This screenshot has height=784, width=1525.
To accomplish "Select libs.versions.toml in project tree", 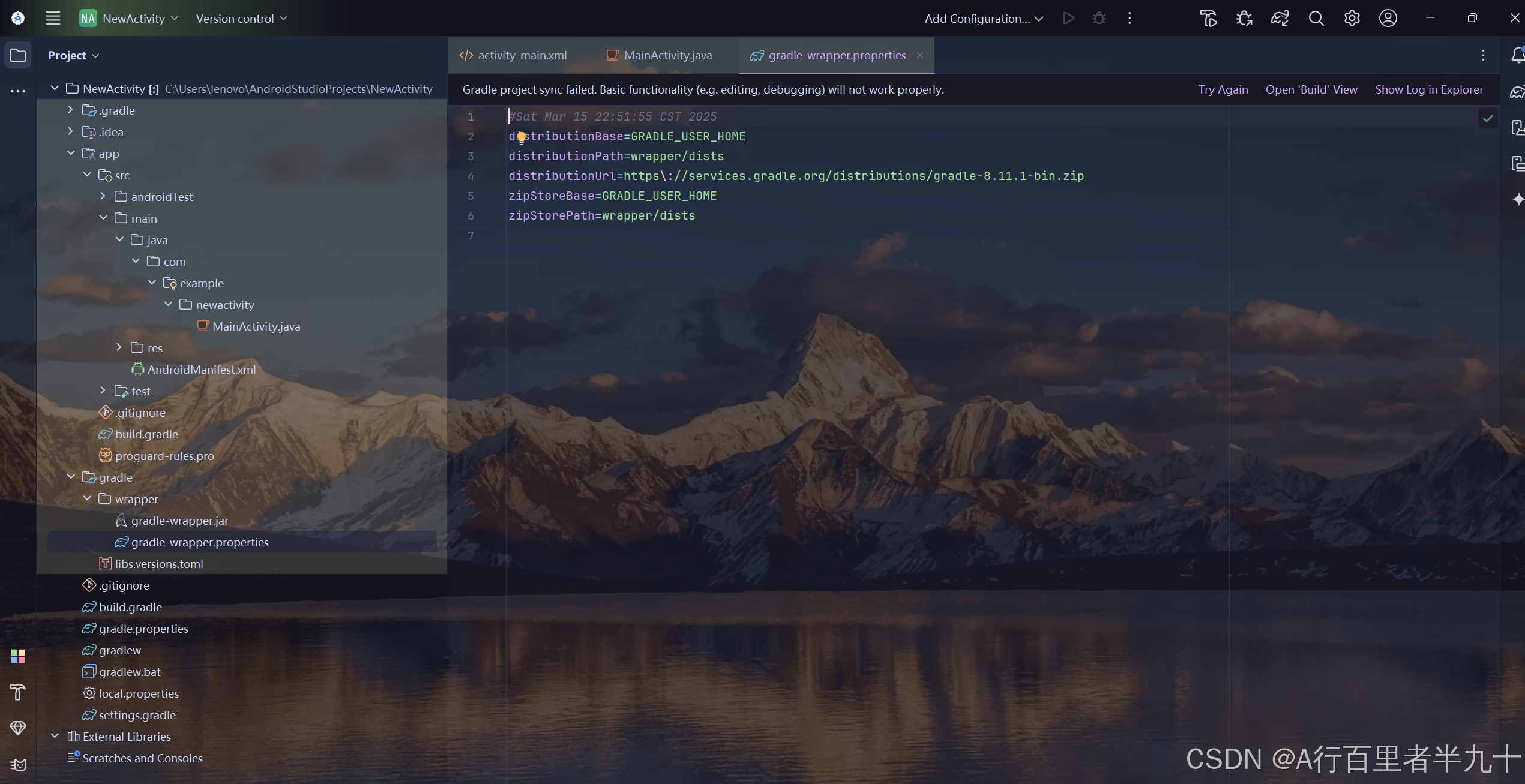I will point(158,564).
